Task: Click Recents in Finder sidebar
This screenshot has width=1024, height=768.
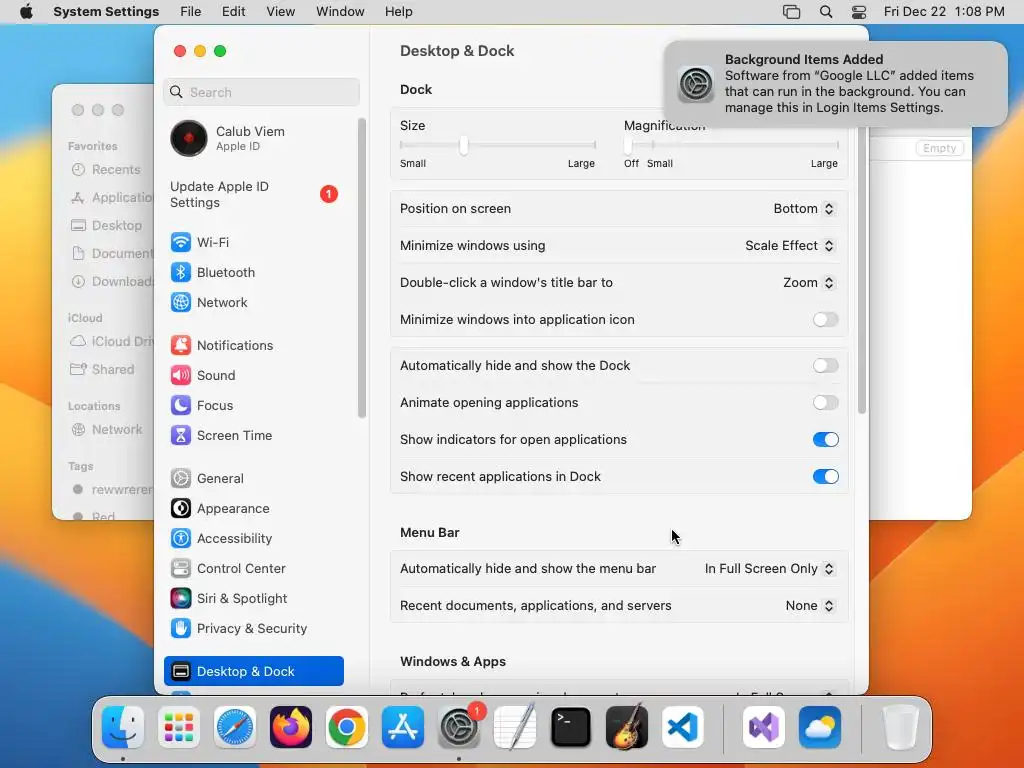Action: tap(106, 170)
